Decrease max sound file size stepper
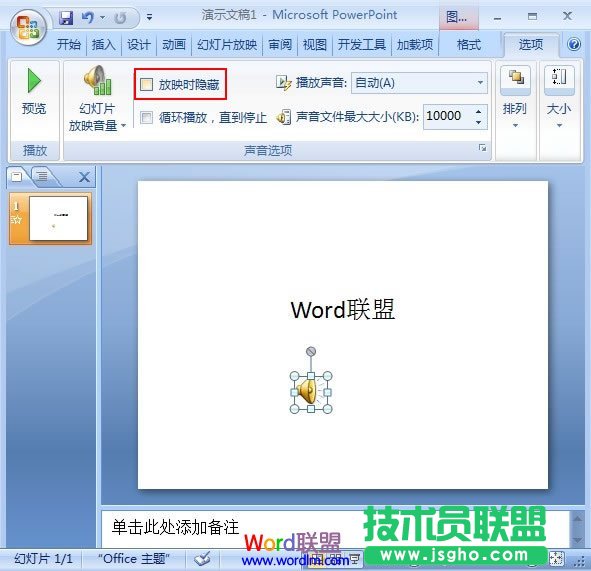The width and height of the screenshot is (591, 571). click(478, 122)
